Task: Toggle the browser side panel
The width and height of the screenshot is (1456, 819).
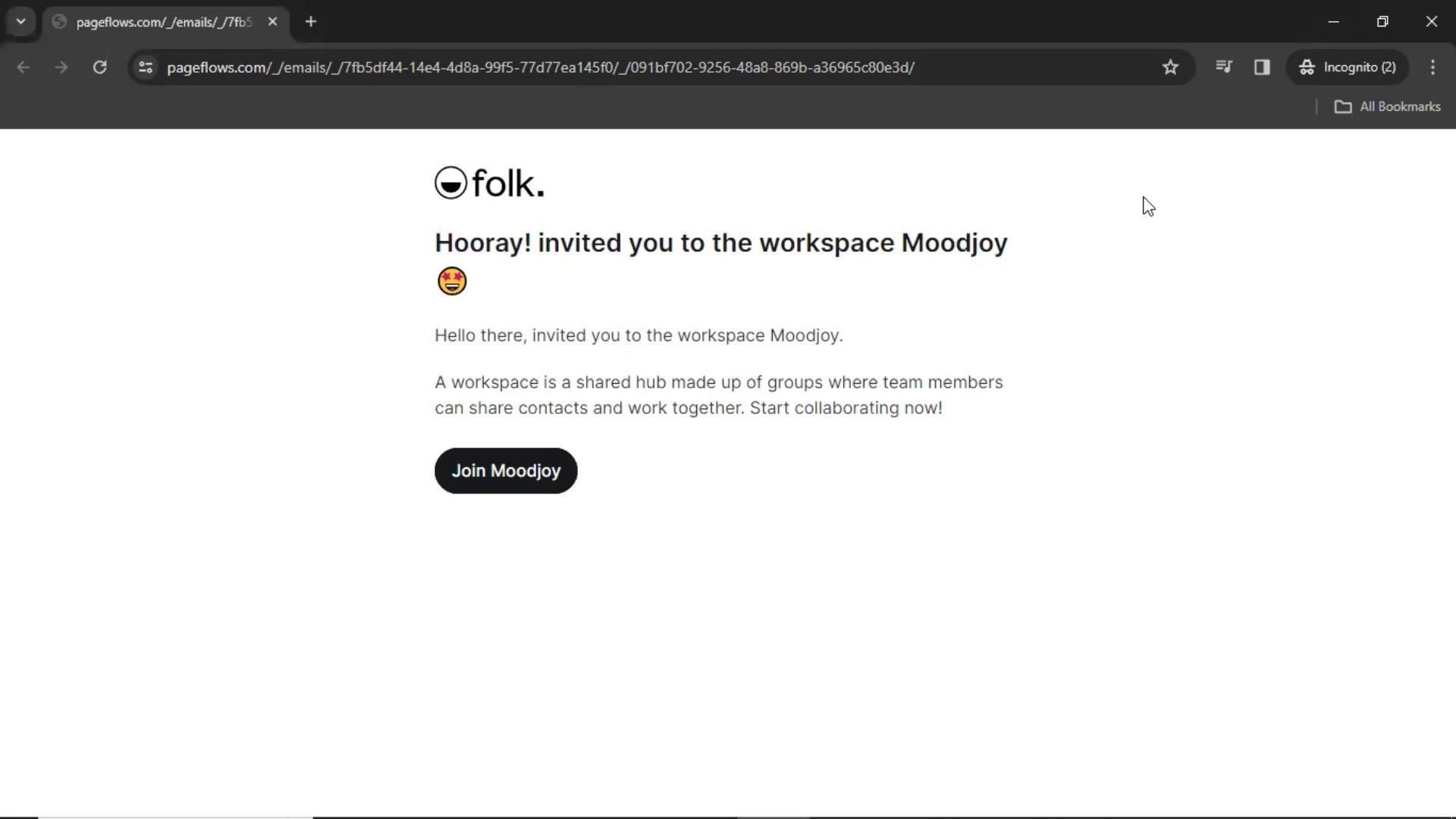Action: pos(1262,67)
